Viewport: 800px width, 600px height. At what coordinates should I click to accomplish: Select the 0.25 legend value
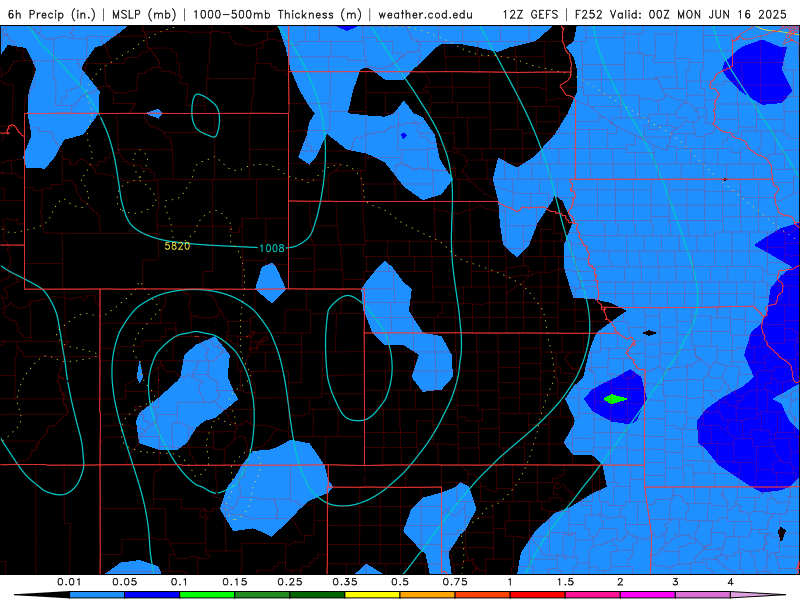(290, 582)
